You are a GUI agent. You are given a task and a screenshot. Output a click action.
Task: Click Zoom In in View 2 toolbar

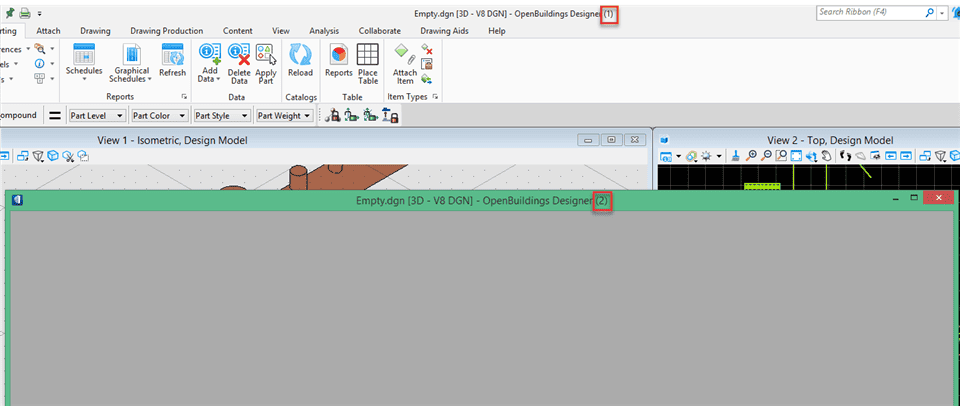pyautogui.click(x=751, y=156)
